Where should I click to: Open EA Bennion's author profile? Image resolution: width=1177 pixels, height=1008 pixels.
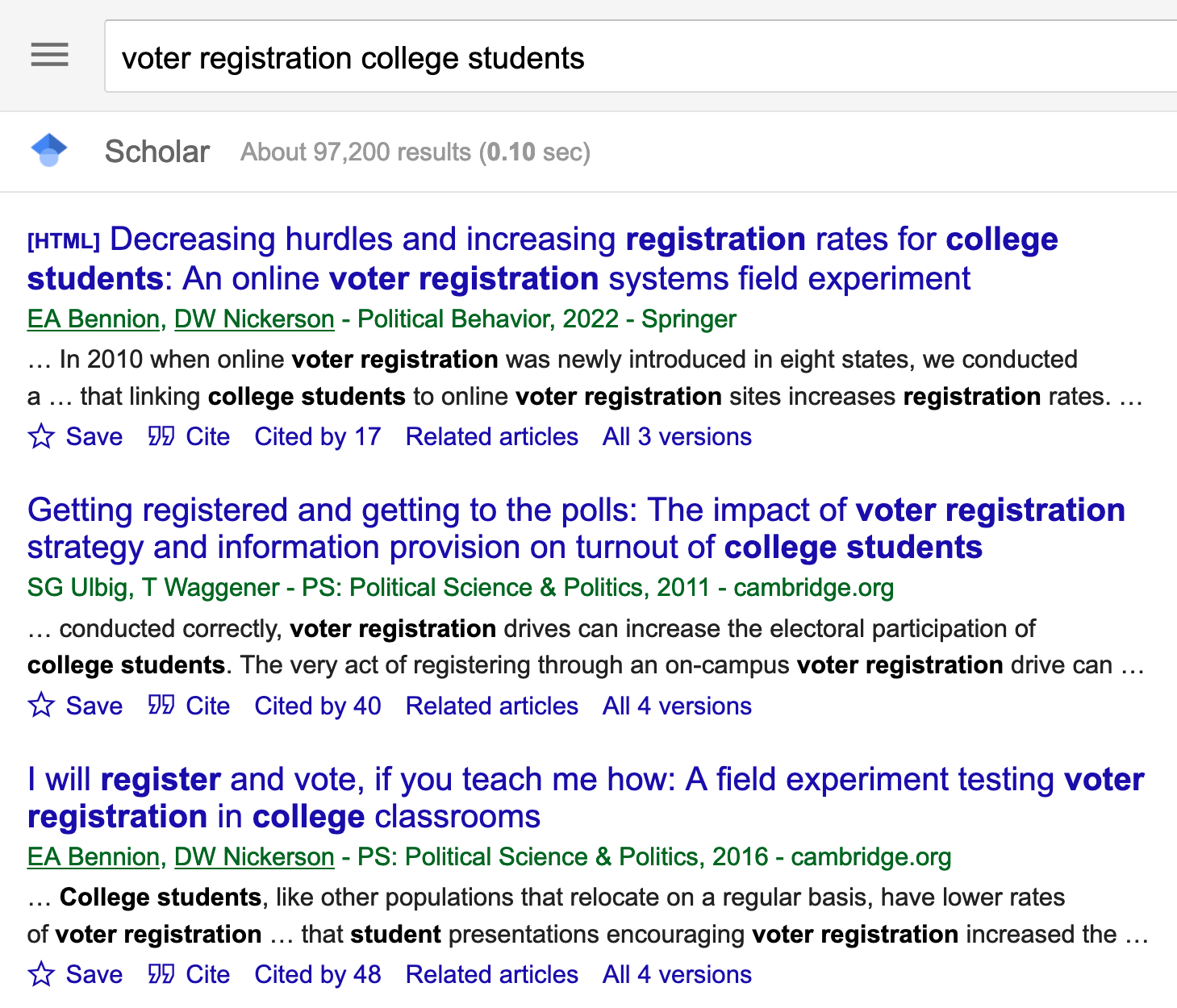click(x=93, y=319)
